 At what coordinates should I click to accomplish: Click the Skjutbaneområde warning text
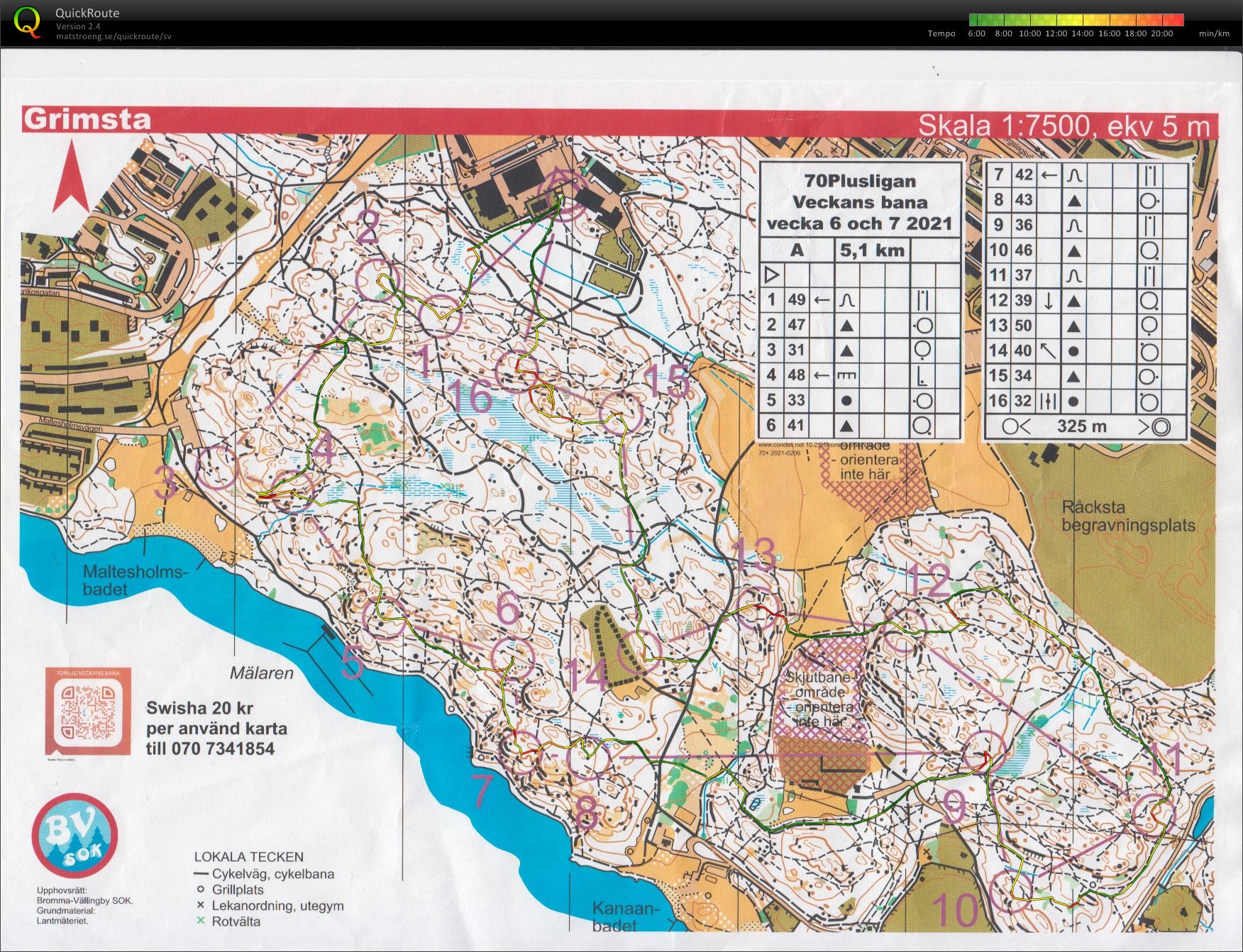coord(824,699)
